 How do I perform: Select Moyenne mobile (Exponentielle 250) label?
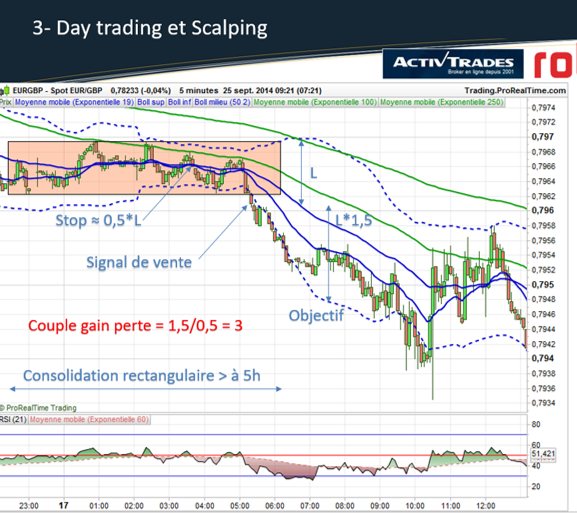click(x=442, y=102)
